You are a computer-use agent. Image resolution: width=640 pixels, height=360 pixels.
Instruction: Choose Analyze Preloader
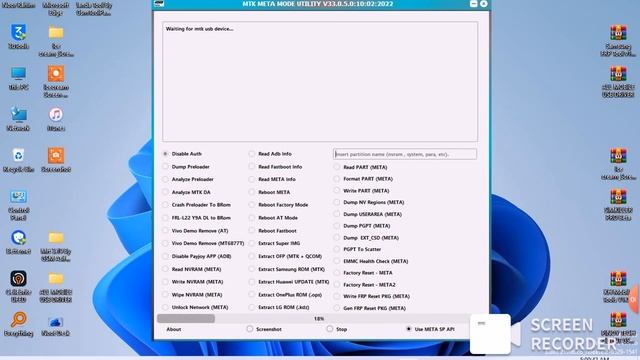(189, 179)
